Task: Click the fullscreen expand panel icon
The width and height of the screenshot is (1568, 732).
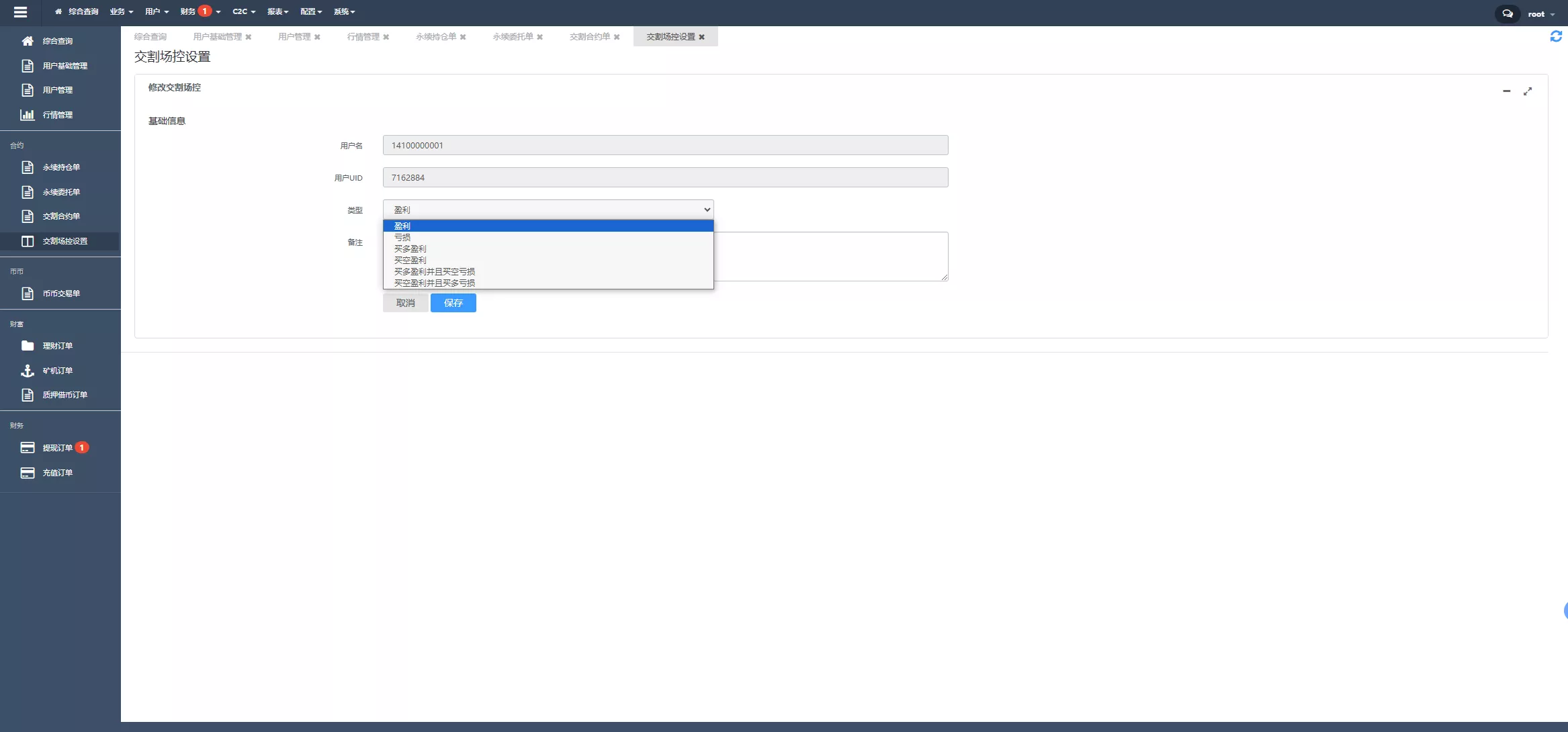Action: (1528, 91)
